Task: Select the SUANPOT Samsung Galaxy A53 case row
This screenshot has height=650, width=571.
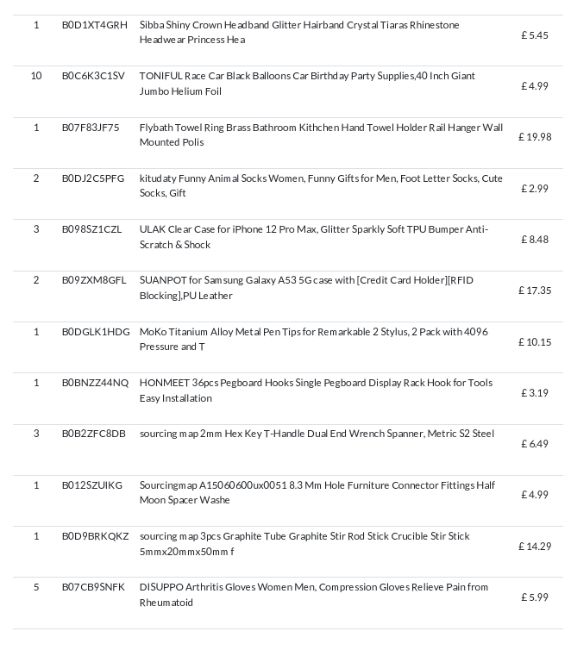Action: pos(288,291)
